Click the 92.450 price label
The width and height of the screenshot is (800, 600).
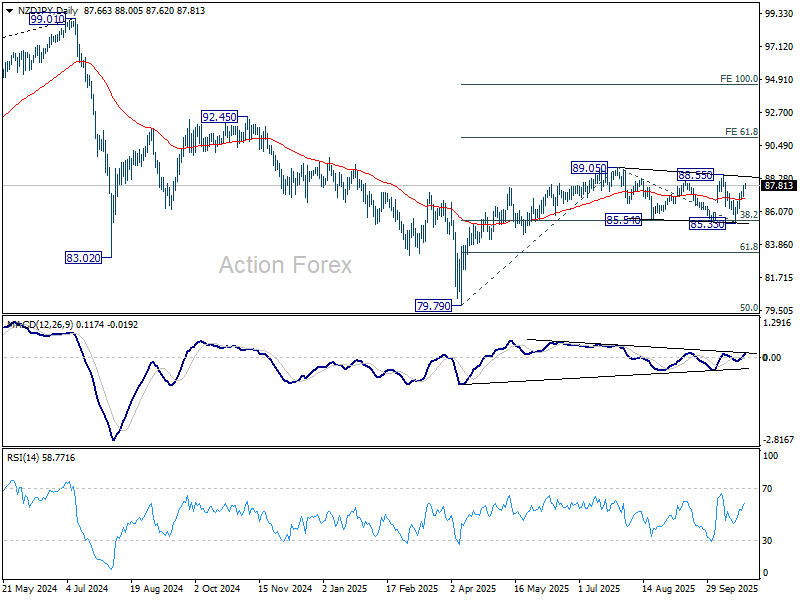[219, 117]
